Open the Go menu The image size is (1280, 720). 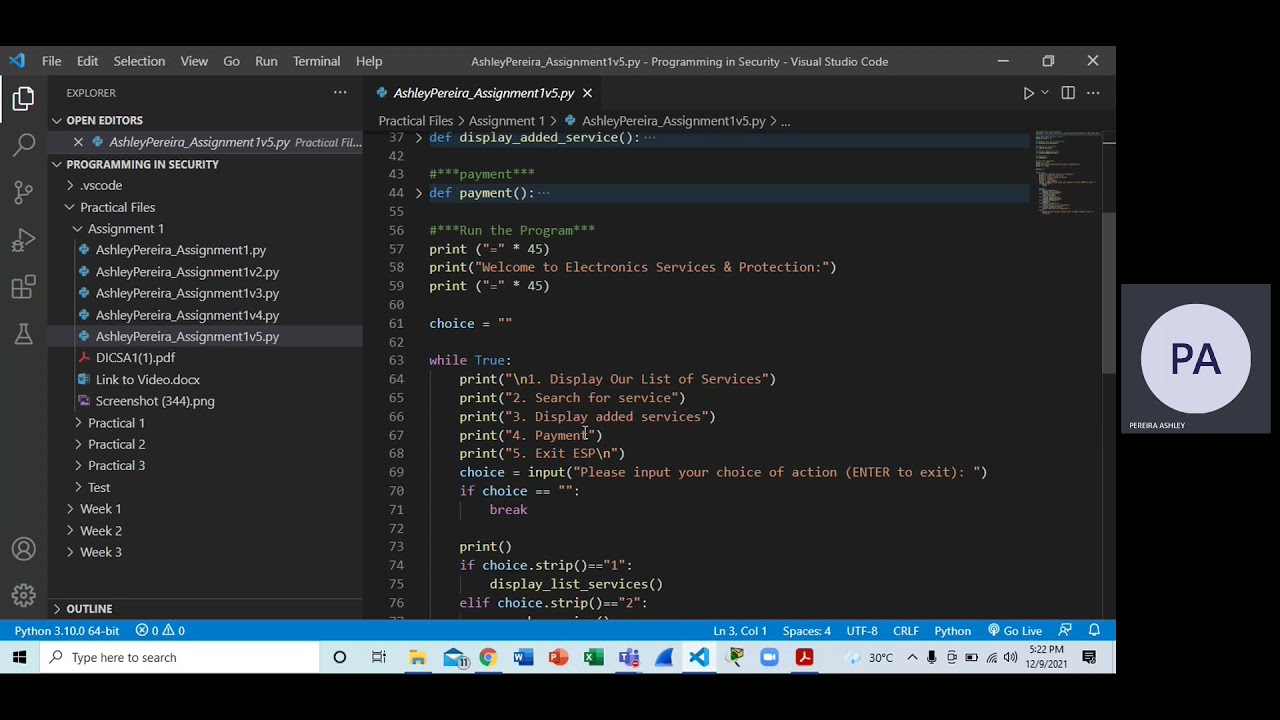(231, 61)
